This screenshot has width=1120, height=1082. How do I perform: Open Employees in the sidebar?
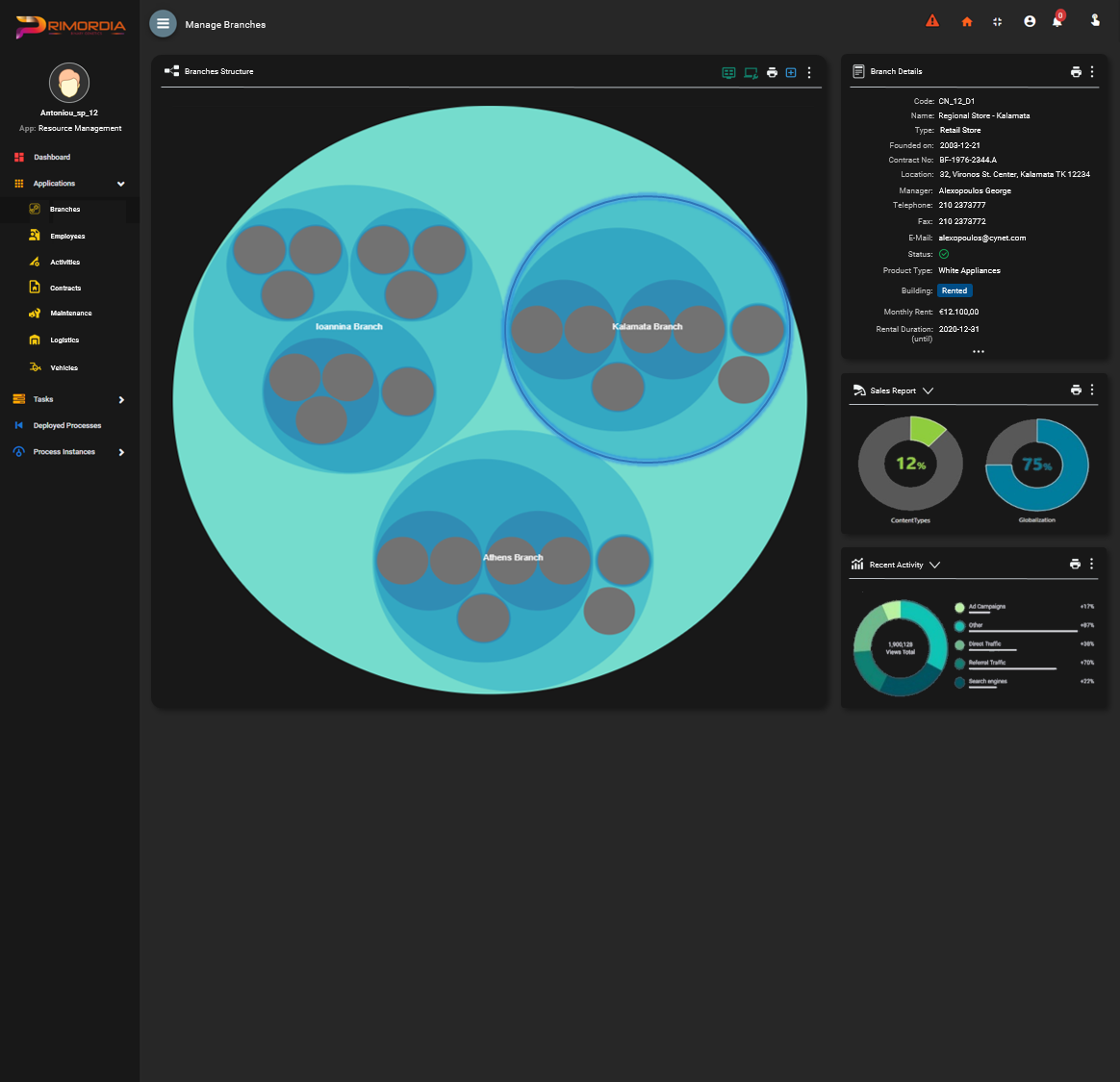tap(67, 236)
